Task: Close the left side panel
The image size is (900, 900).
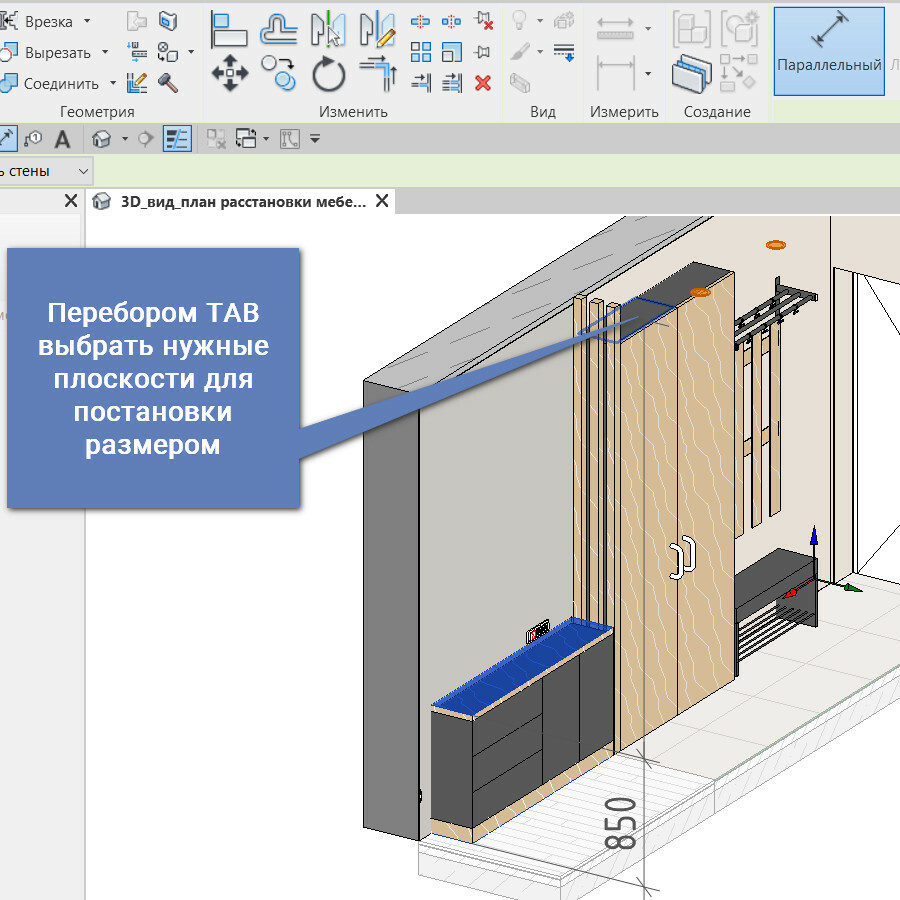Action: [x=71, y=201]
